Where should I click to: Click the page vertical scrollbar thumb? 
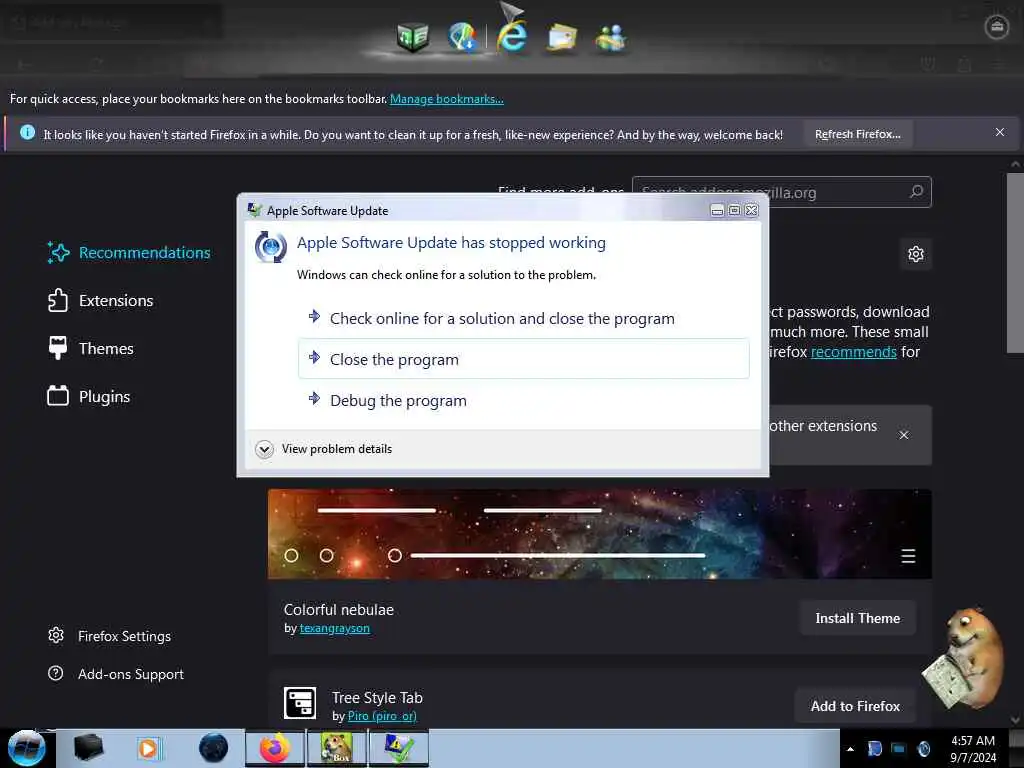(1014, 263)
